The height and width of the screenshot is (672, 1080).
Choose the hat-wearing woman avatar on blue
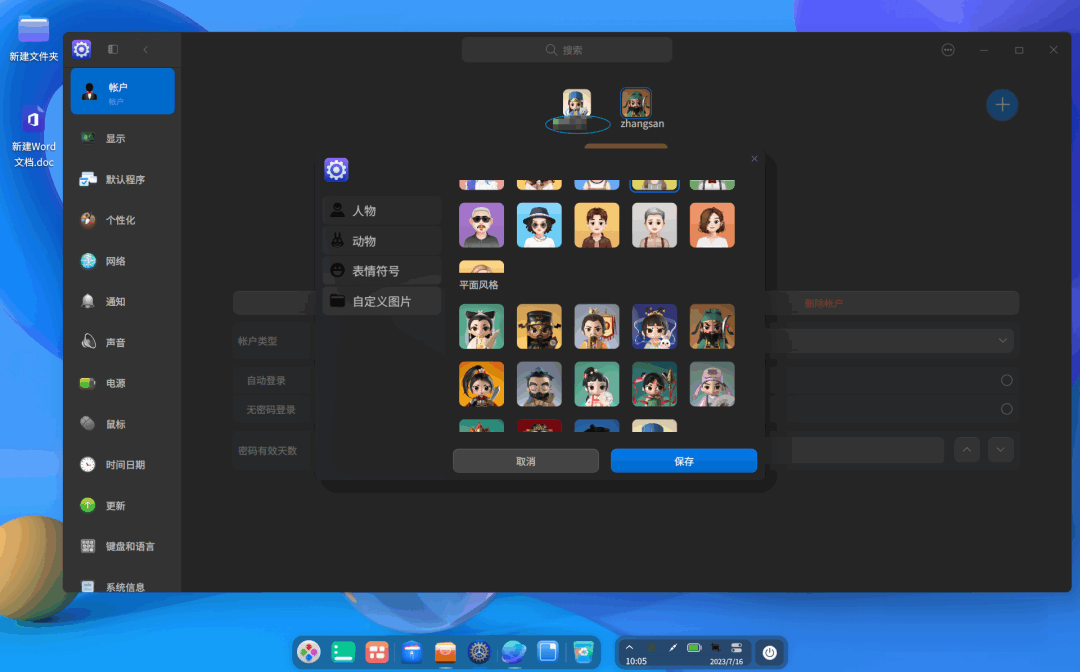[539, 225]
